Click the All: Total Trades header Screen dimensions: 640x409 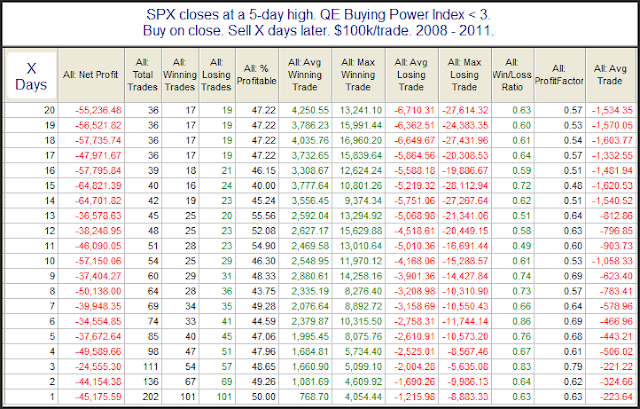143,75
